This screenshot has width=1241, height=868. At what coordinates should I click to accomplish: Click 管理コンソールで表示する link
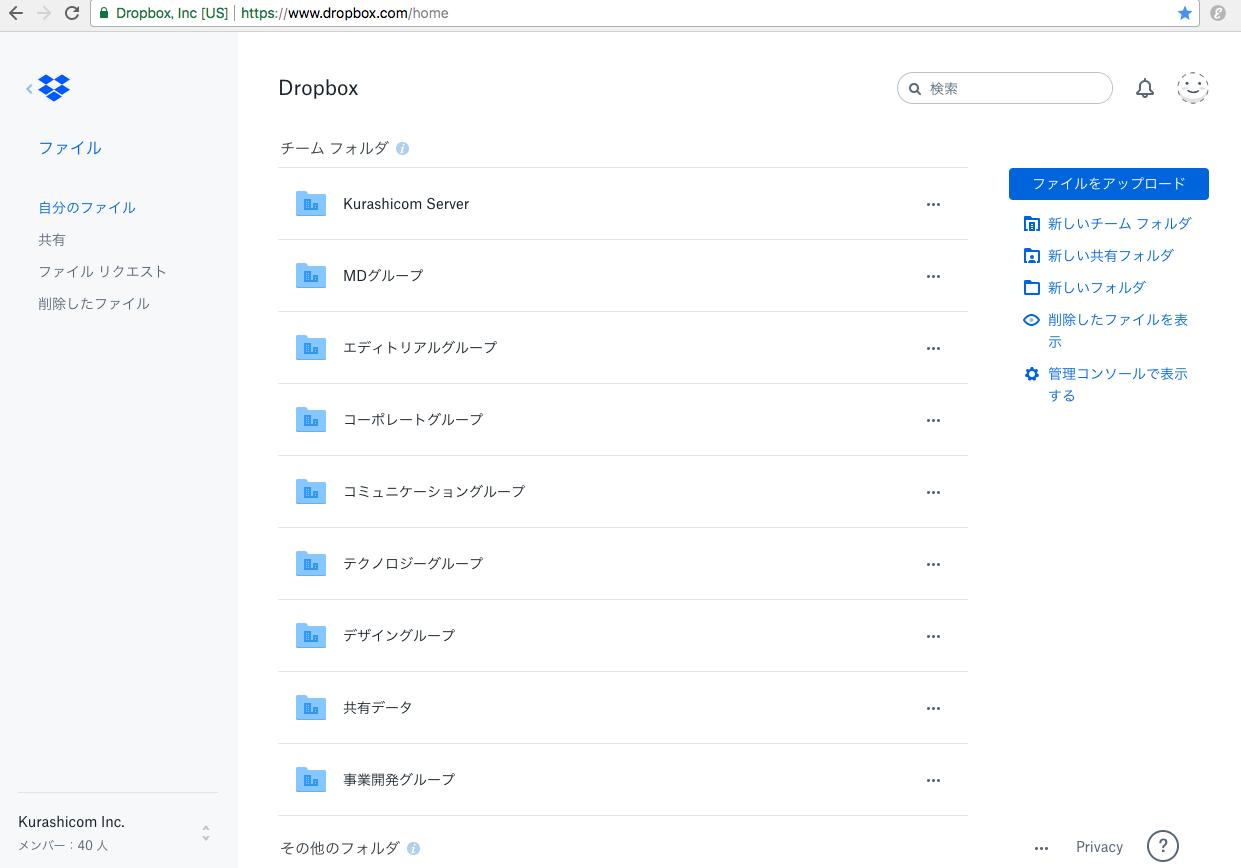(1105, 385)
